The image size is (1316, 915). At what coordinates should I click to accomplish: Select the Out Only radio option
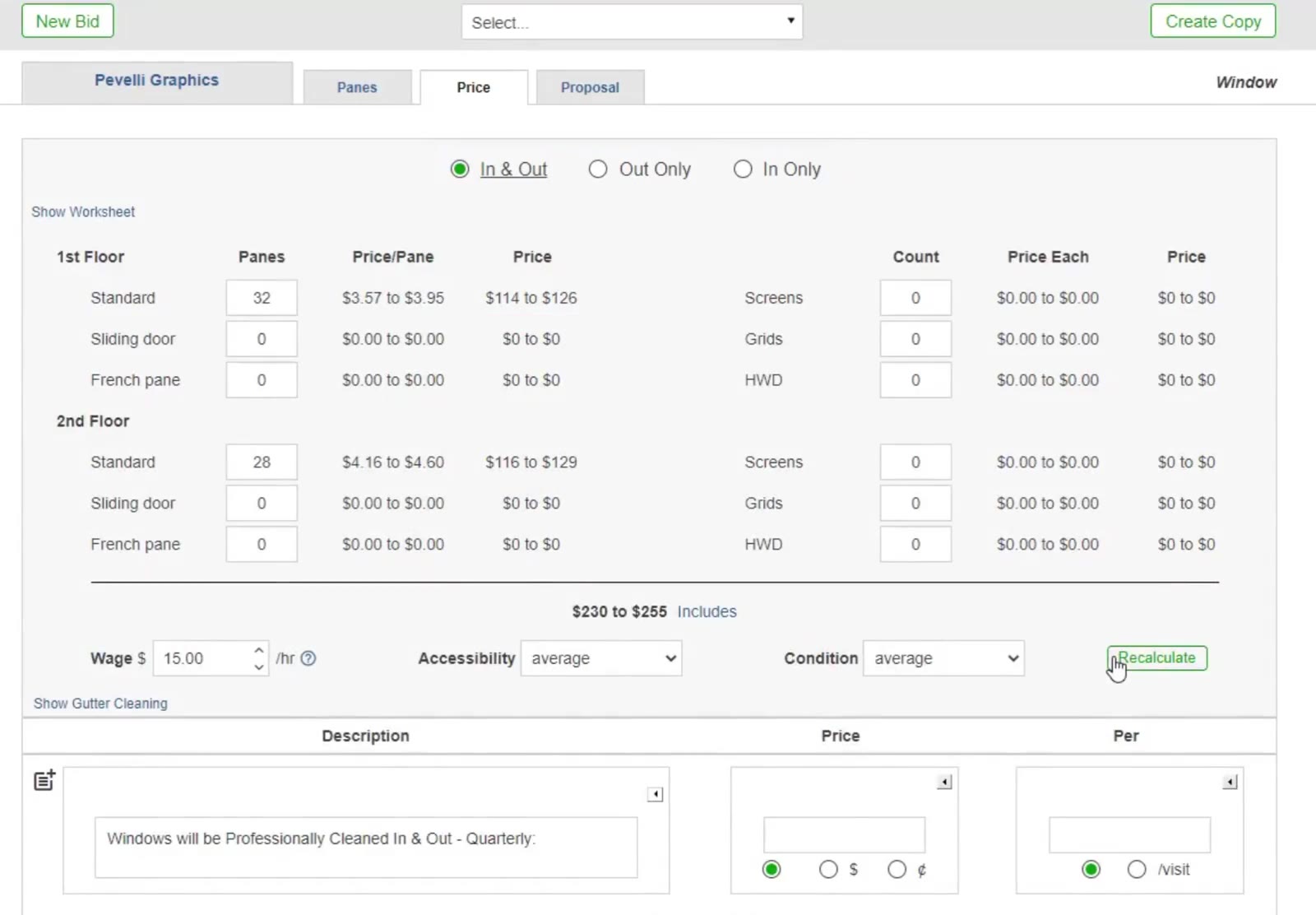click(598, 169)
